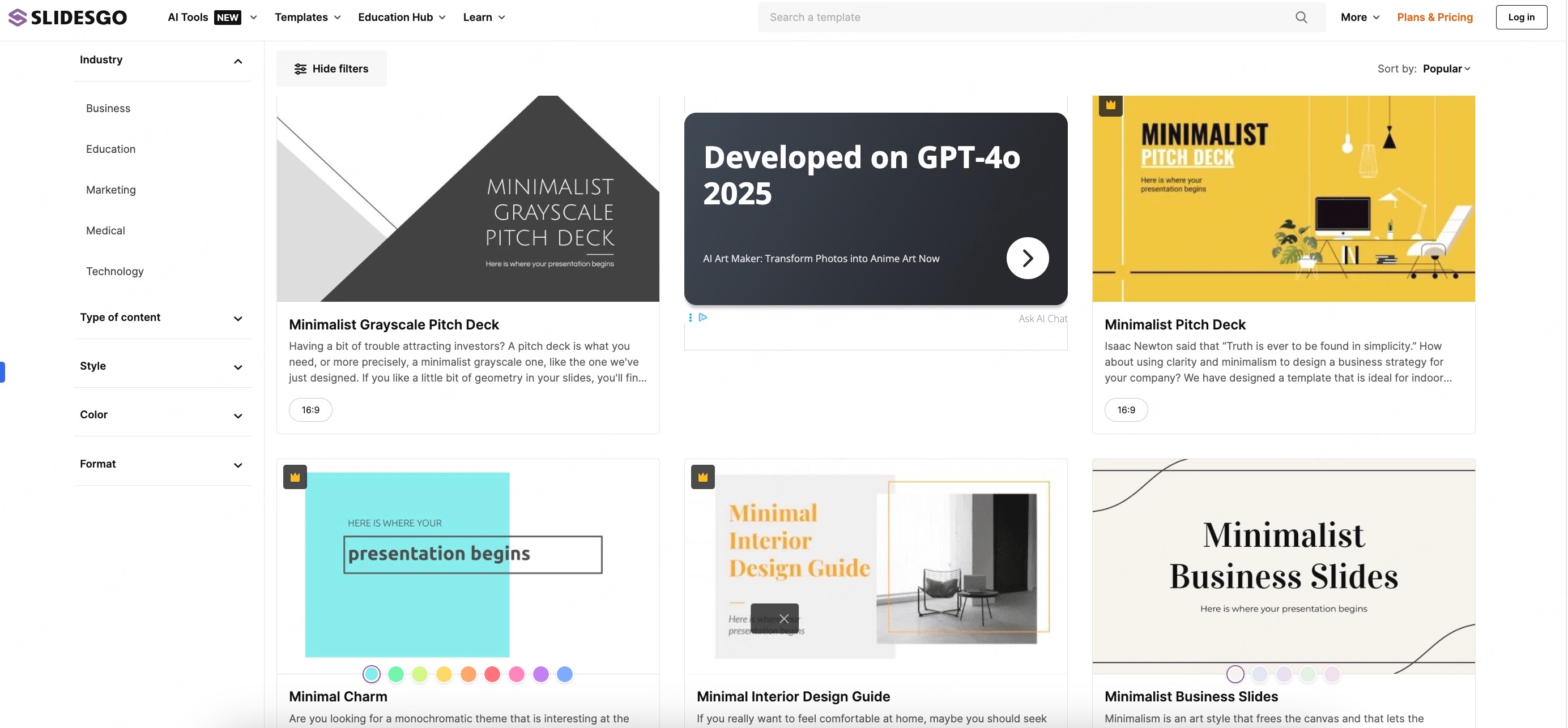Screen dimensions: 1568x728
Task: Open the ad options dots icon
Action: [689, 317]
